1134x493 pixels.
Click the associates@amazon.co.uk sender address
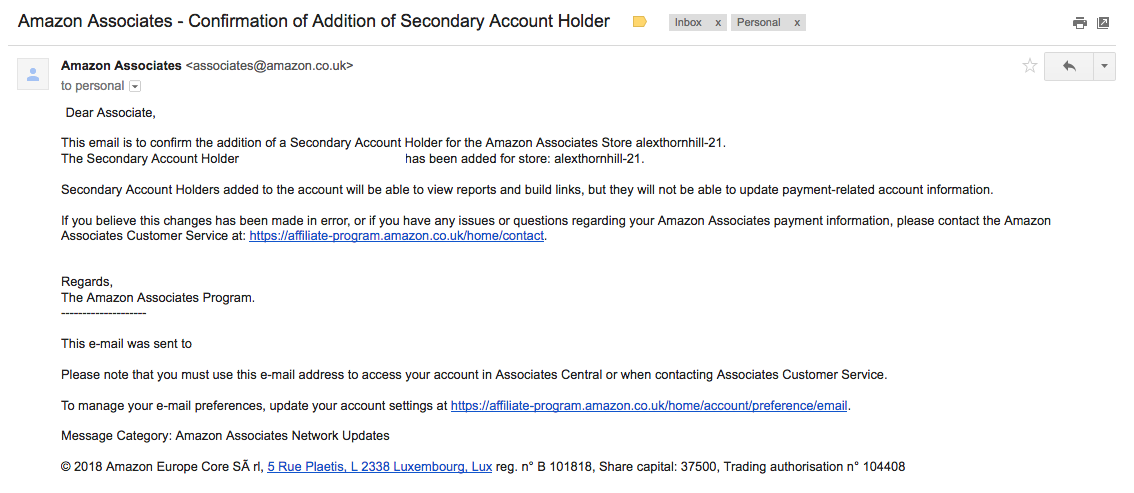270,66
